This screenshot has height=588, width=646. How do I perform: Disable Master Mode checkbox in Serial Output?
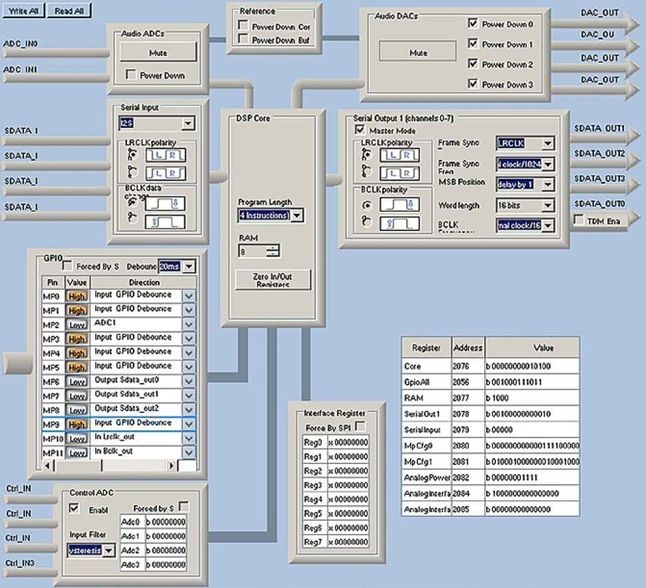coord(360,129)
